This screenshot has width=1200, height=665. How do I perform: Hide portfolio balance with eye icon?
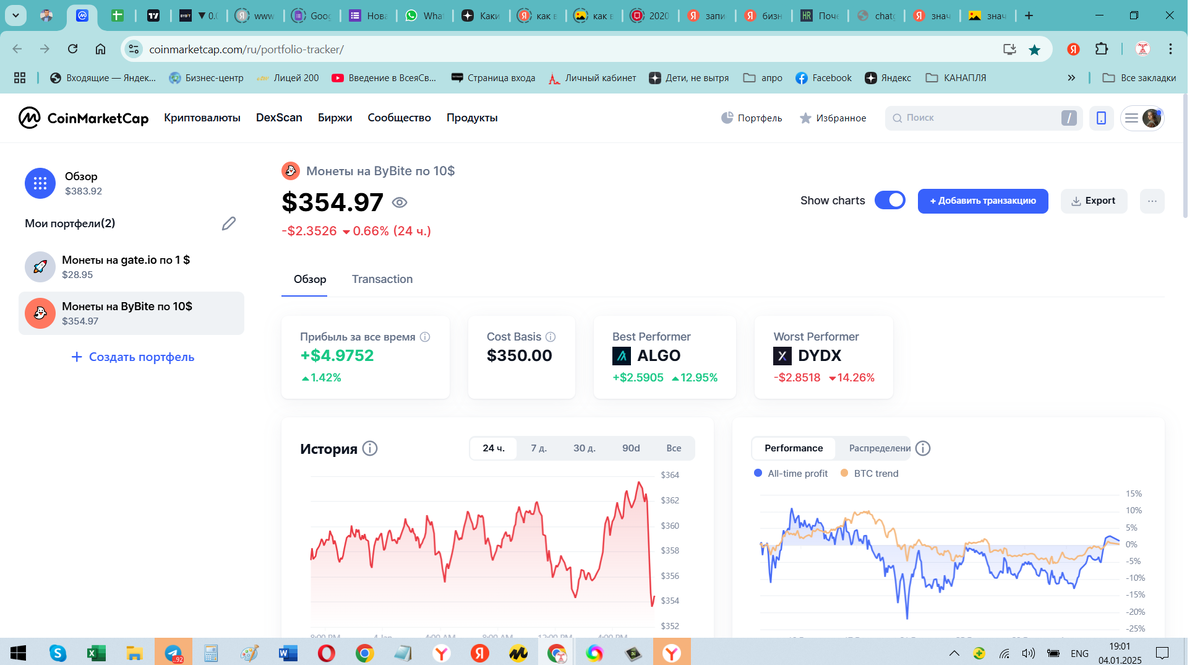coord(400,203)
